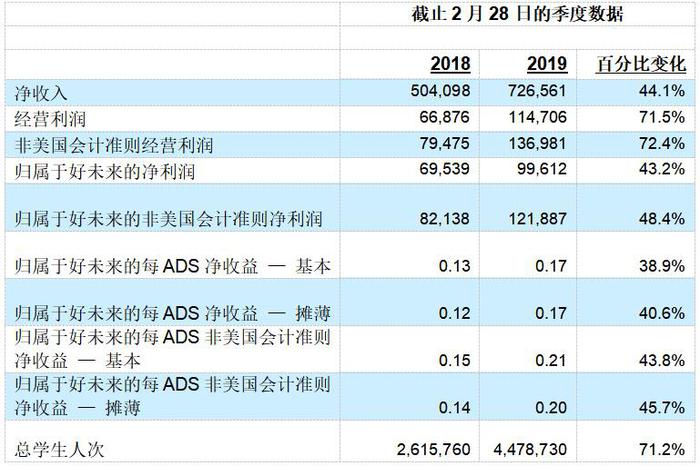The width and height of the screenshot is (700, 466).
Task: Click cell 121,887
Action: [538, 218]
